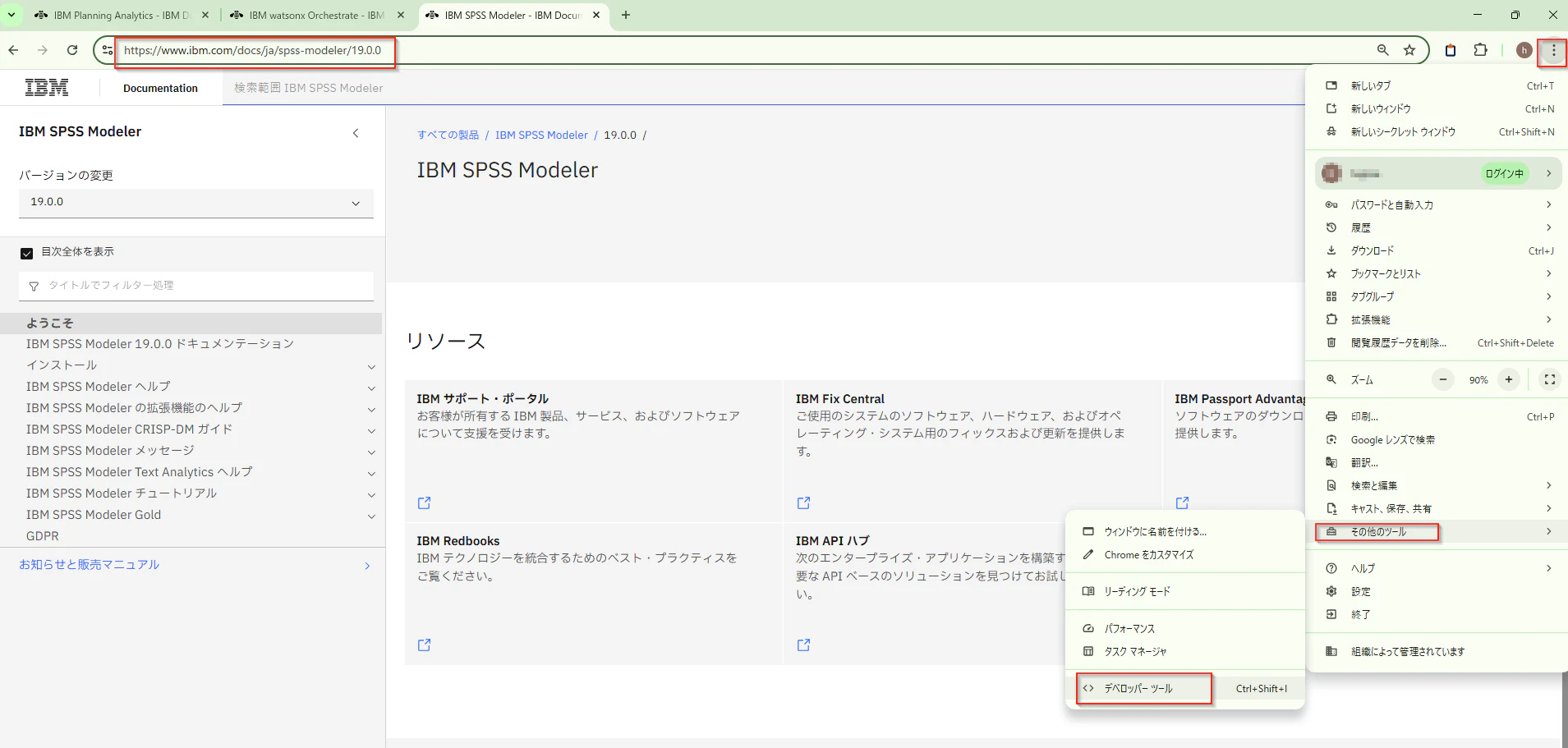Image resolution: width=1568 pixels, height=748 pixels.
Task: Expand the インストール tree item
Action: point(371,367)
